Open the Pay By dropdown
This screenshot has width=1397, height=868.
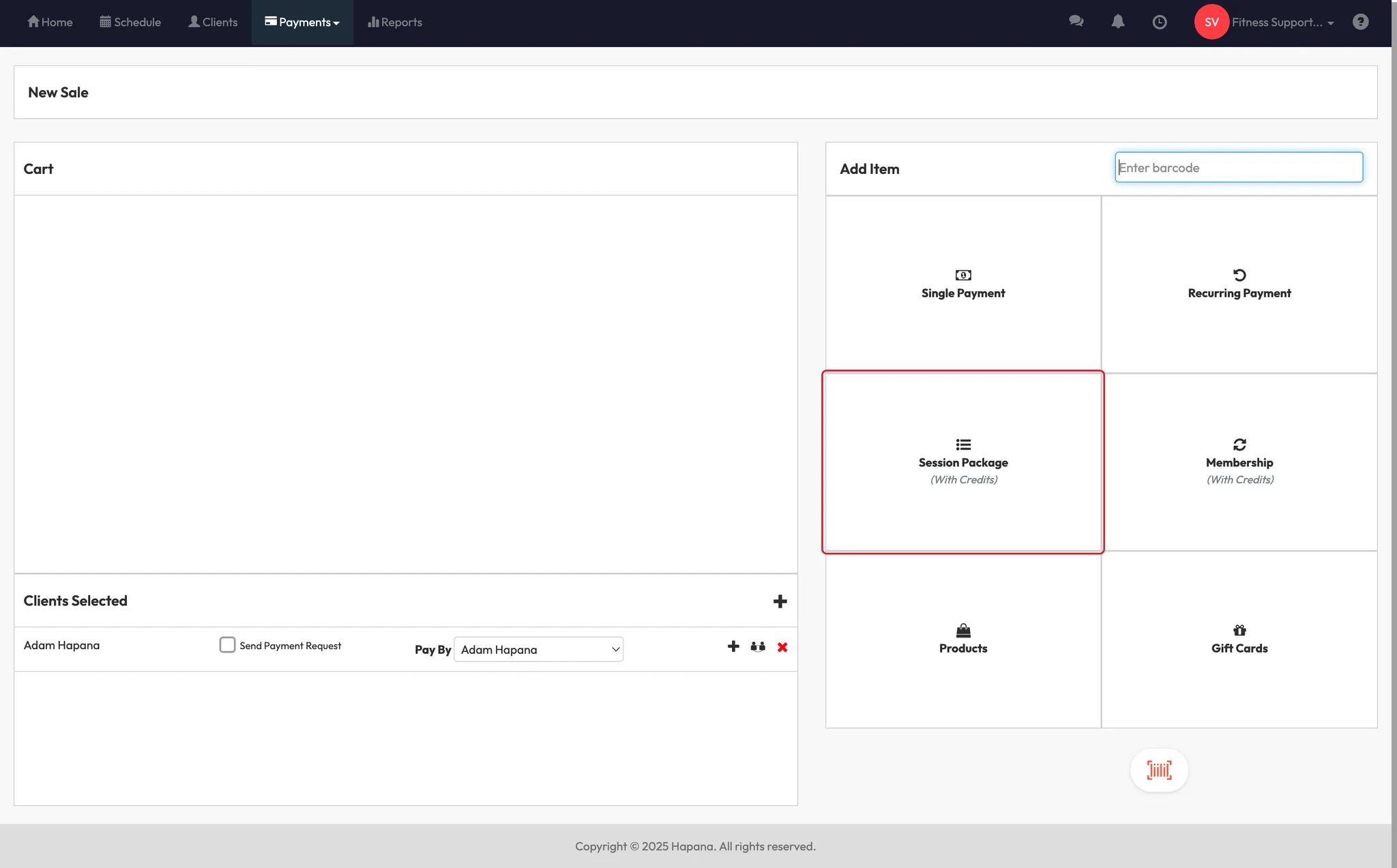(x=538, y=650)
